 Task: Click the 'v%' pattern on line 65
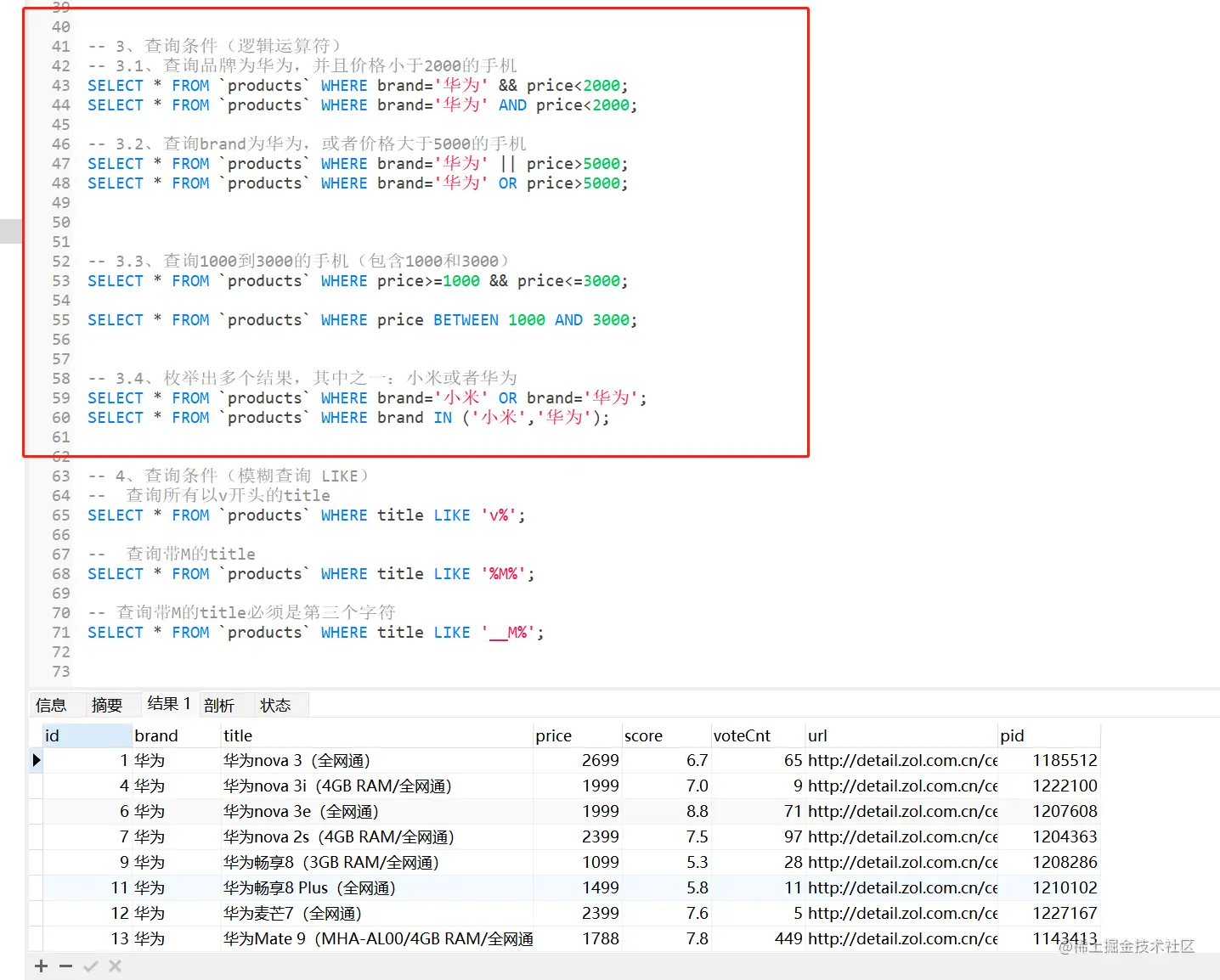click(499, 515)
